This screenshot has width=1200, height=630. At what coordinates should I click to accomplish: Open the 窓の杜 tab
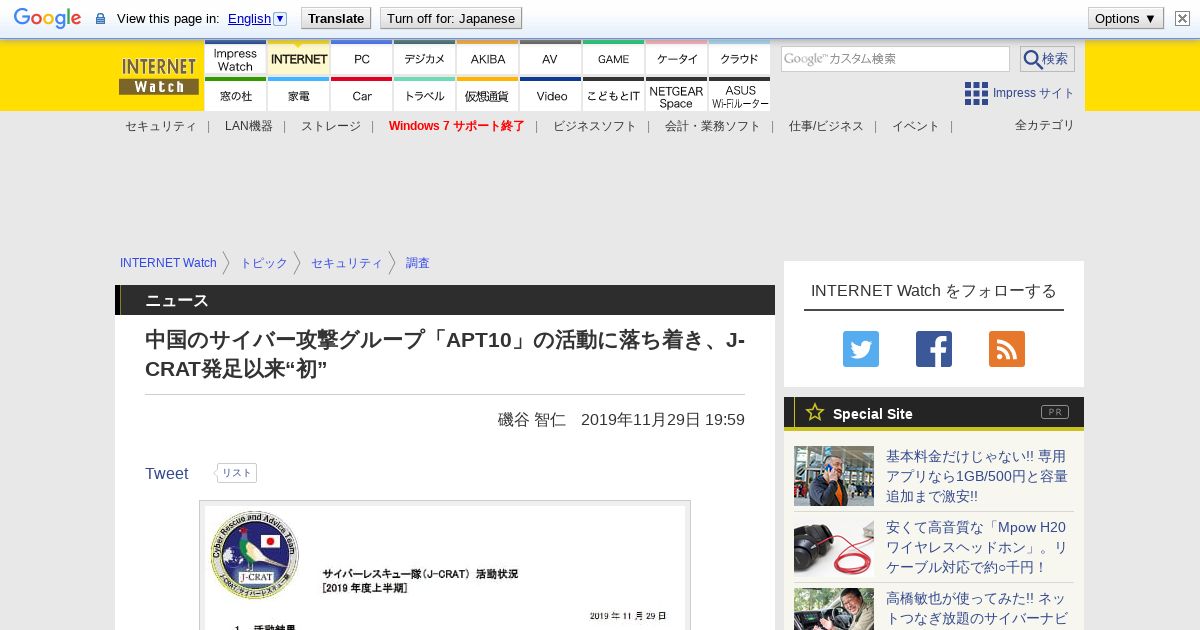[x=235, y=95]
